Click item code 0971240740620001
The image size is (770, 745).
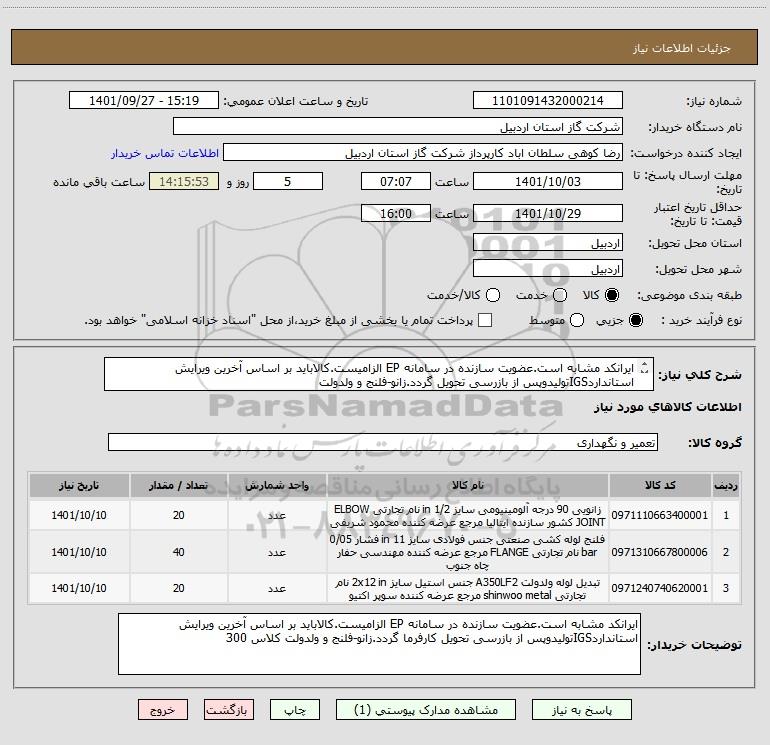pos(660,588)
